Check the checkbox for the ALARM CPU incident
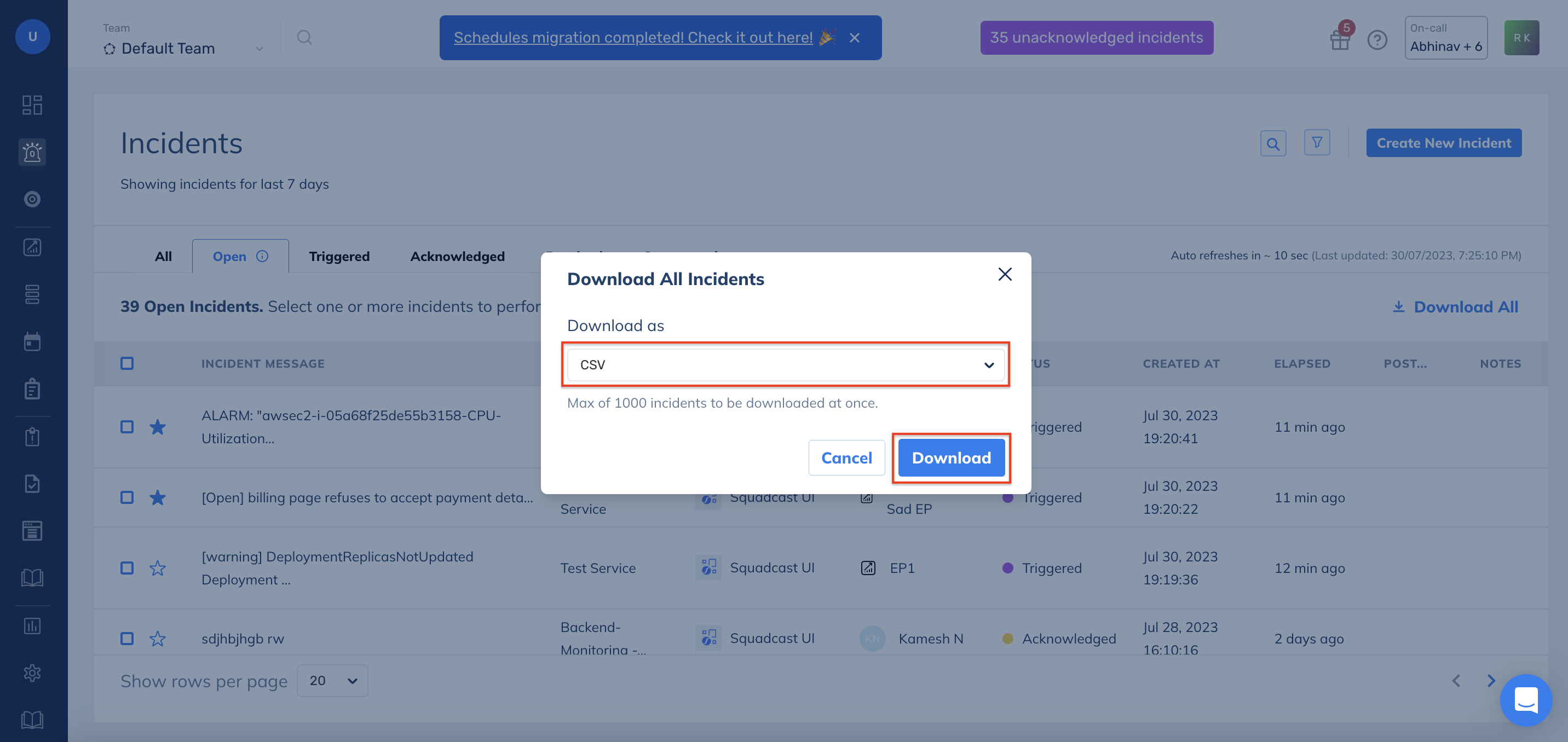The height and width of the screenshot is (742, 1568). [x=126, y=426]
